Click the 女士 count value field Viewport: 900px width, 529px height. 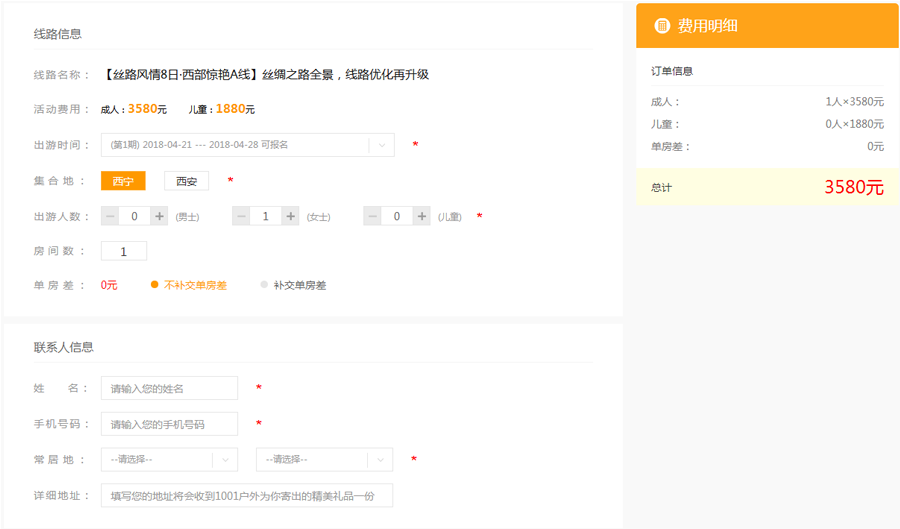click(x=266, y=216)
